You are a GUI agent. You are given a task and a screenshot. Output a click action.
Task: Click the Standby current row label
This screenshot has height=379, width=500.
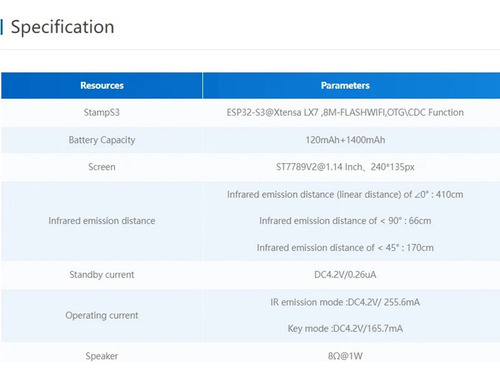coord(102,275)
